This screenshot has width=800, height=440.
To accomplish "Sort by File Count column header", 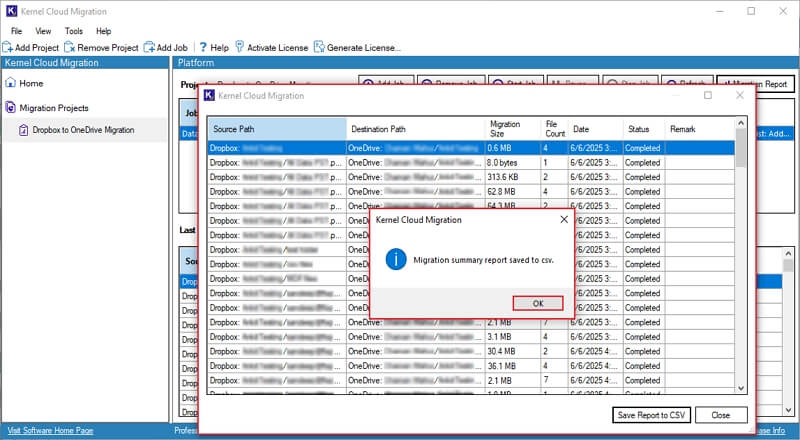I will (554, 129).
